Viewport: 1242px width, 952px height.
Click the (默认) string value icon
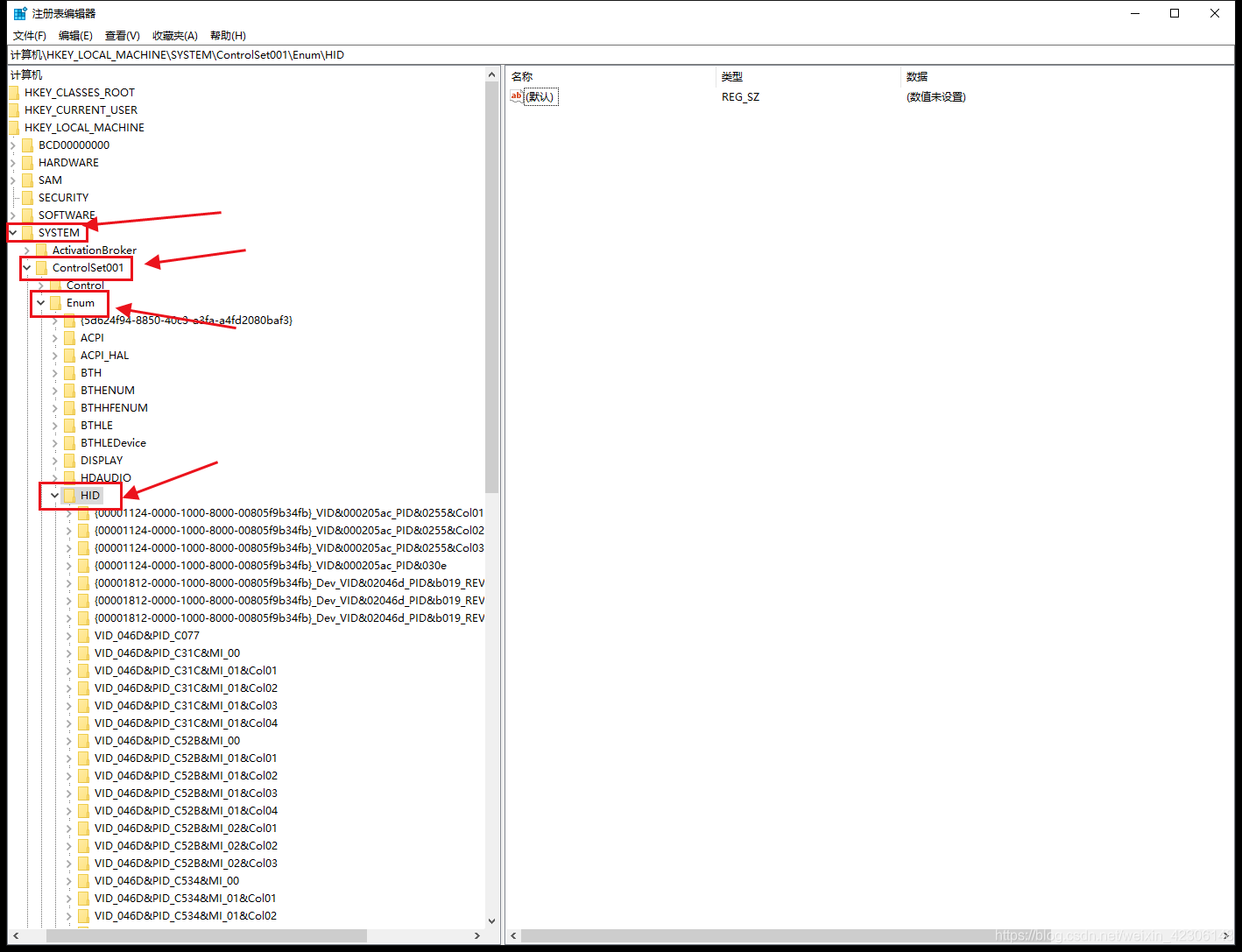(x=517, y=96)
